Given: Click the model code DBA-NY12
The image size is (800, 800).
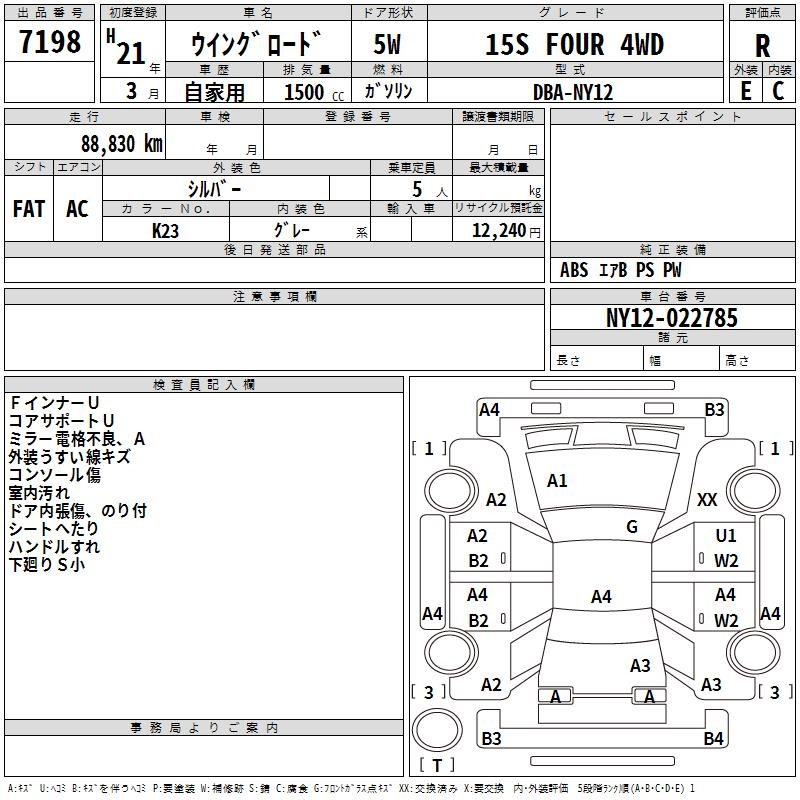Looking at the screenshot, I should [573, 92].
